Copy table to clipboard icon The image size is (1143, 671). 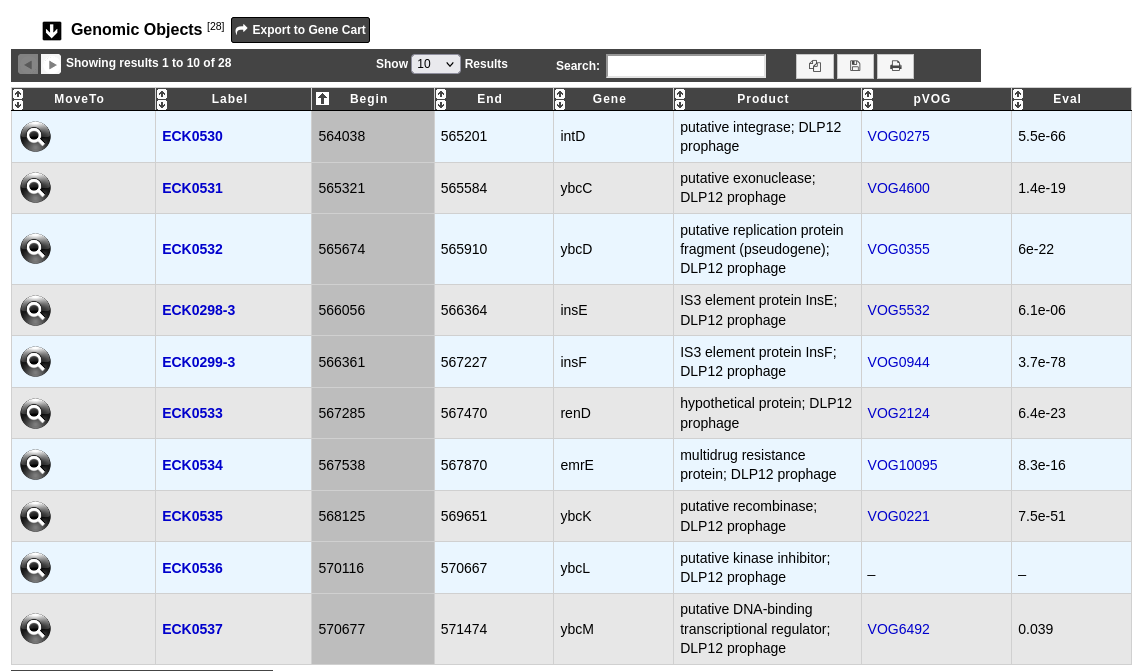point(815,66)
